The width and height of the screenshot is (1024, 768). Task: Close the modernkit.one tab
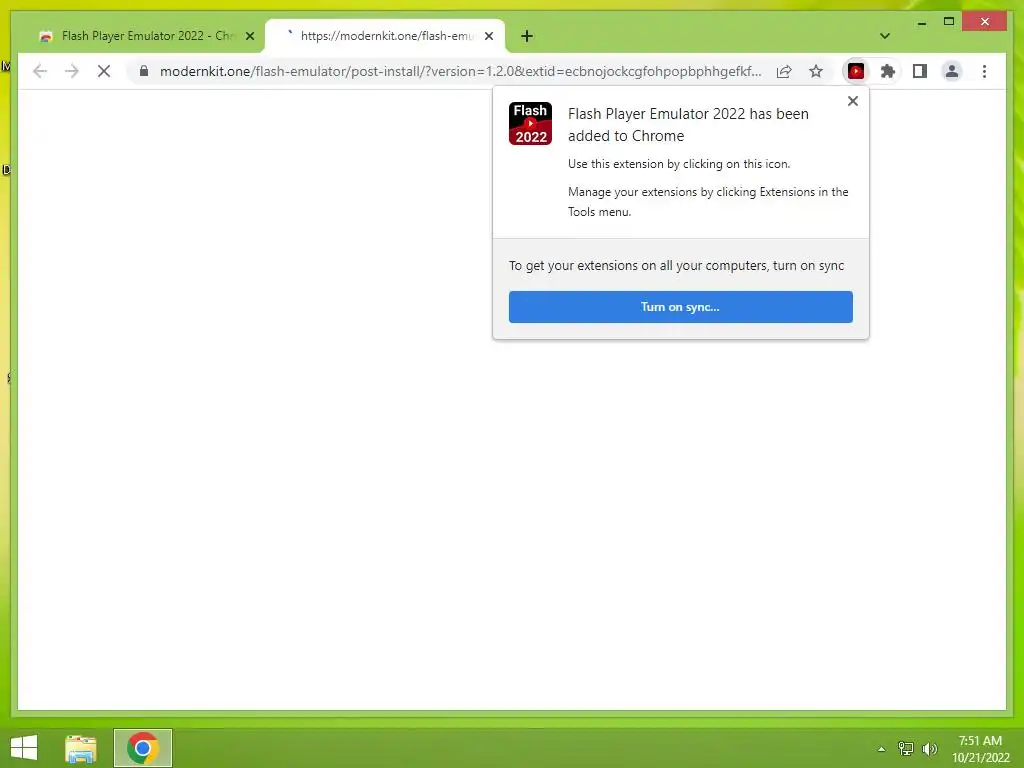coord(488,36)
